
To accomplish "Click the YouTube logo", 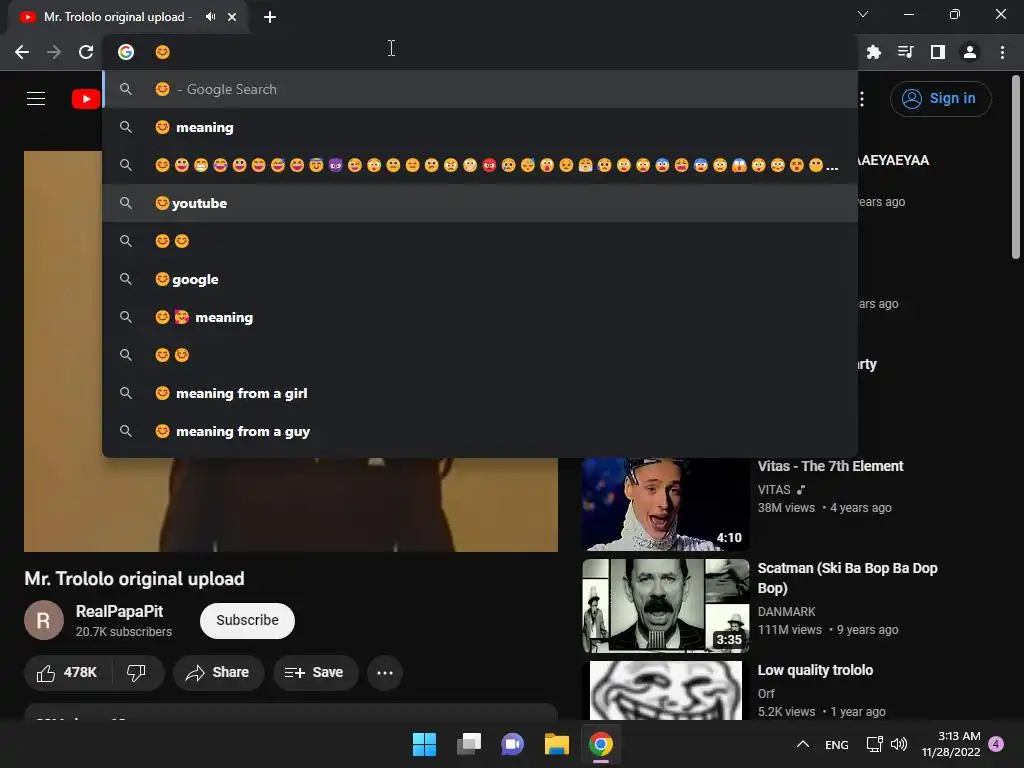I will tap(86, 99).
